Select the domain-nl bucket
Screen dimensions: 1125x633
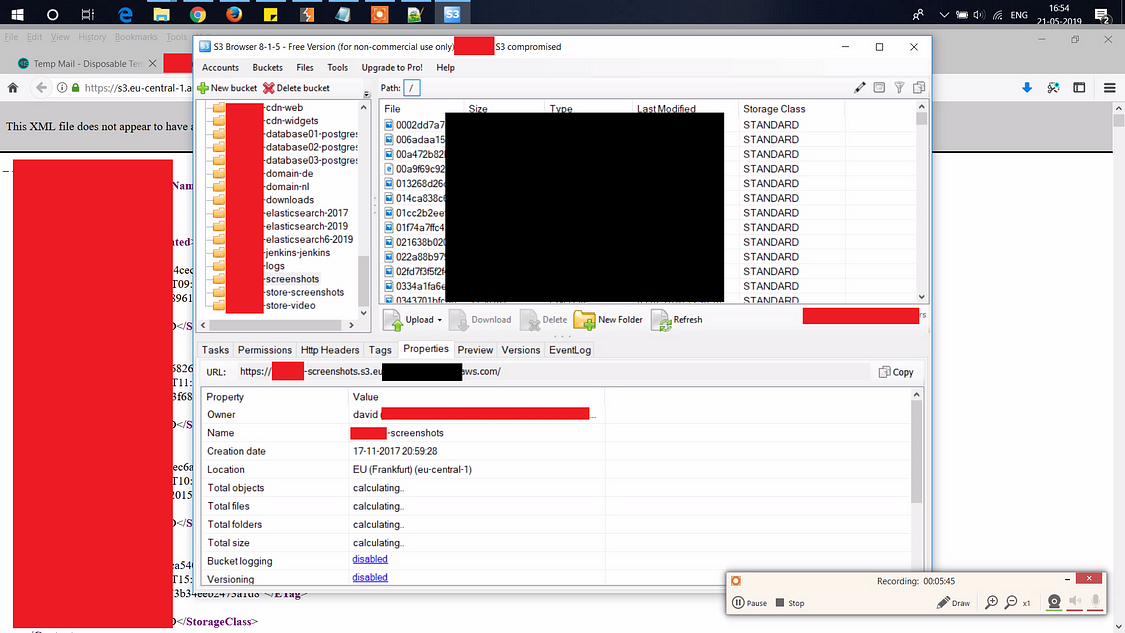288,187
